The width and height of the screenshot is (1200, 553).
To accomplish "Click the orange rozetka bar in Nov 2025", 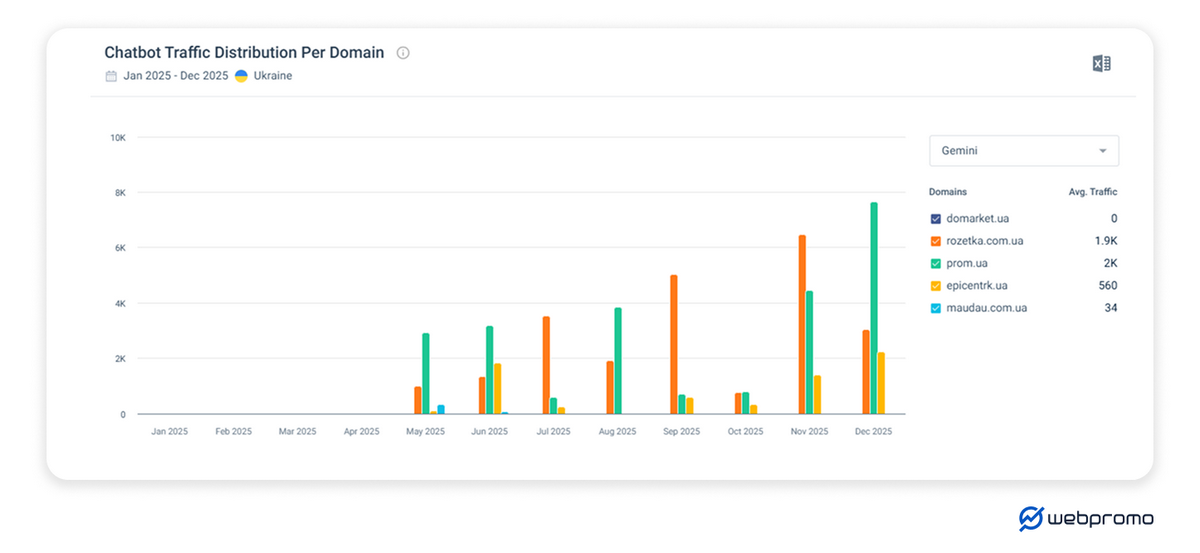I will (802, 325).
